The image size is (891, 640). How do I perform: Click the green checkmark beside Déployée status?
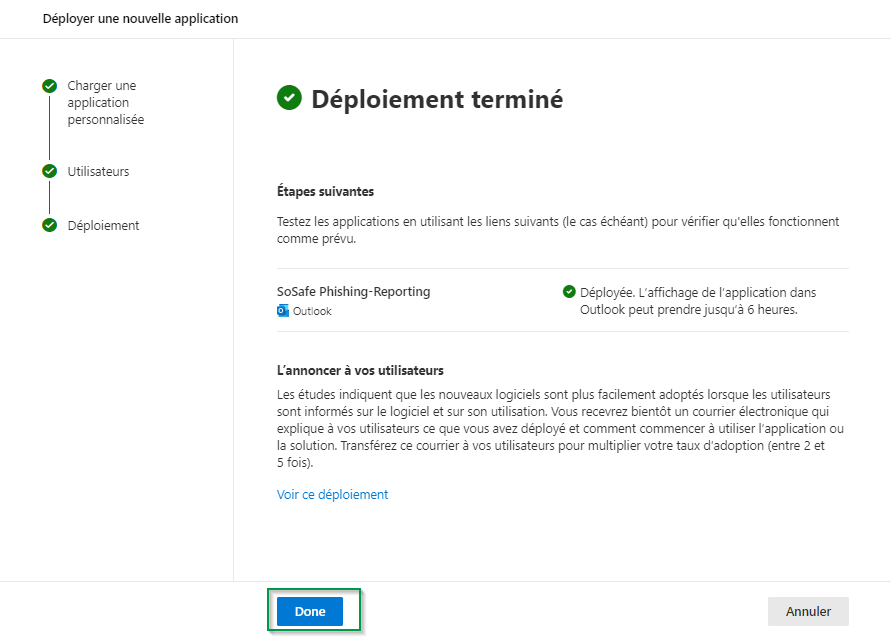pyautogui.click(x=569, y=292)
